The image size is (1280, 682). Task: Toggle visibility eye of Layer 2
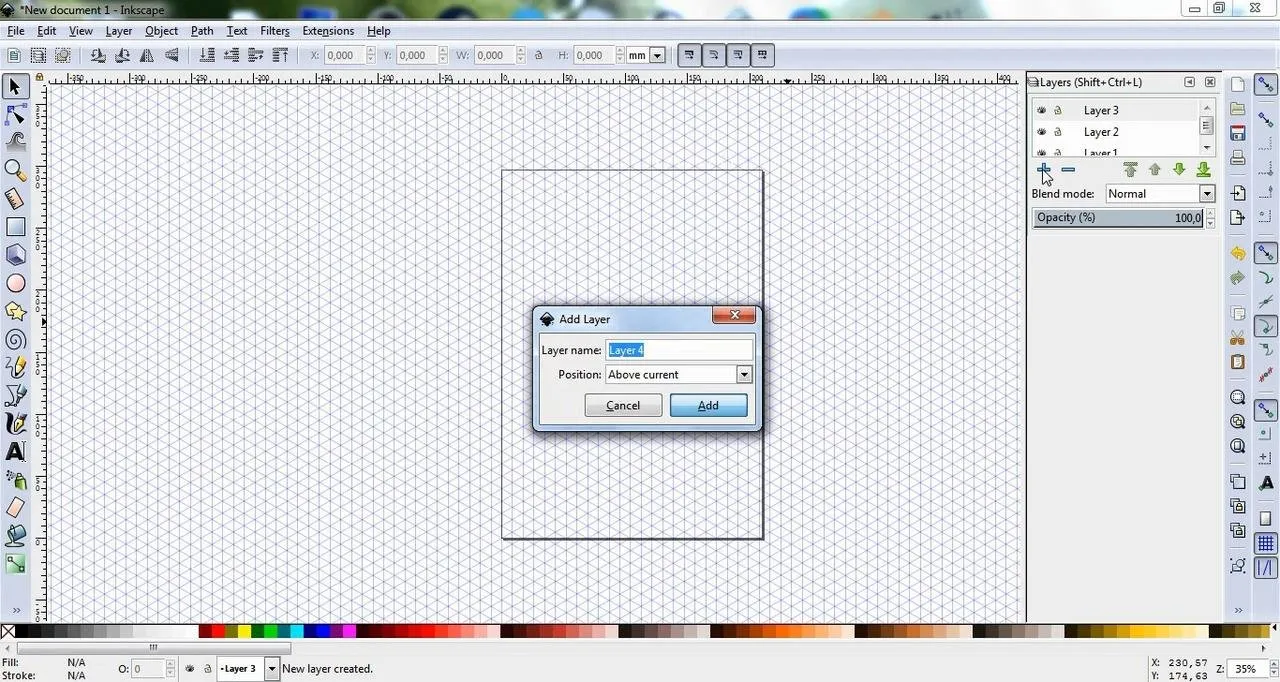[1042, 131]
